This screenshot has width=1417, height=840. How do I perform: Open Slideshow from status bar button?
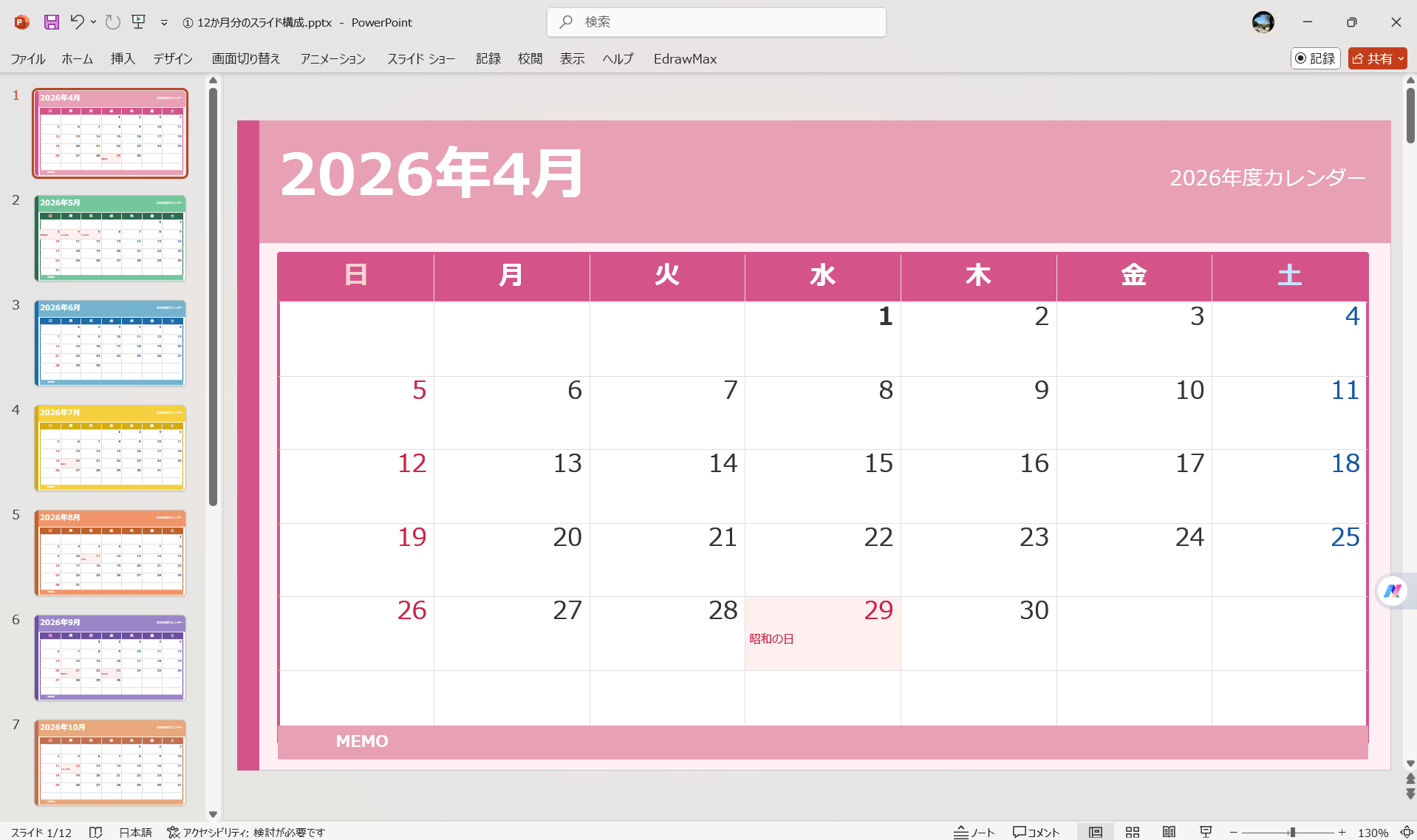(1206, 832)
